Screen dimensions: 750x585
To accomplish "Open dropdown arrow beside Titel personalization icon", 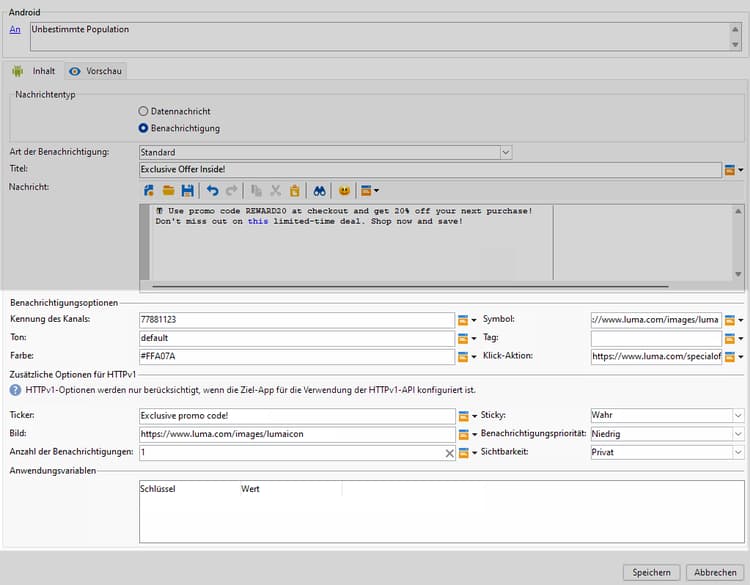I will pos(740,170).
